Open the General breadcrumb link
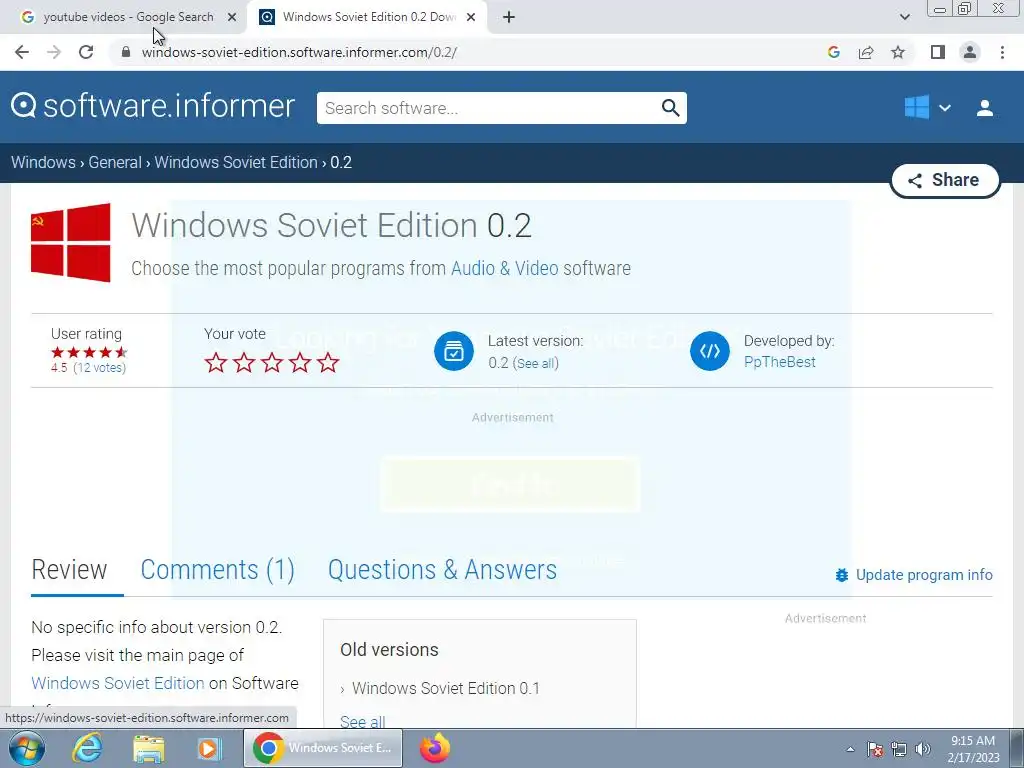This screenshot has width=1024, height=768. point(115,162)
